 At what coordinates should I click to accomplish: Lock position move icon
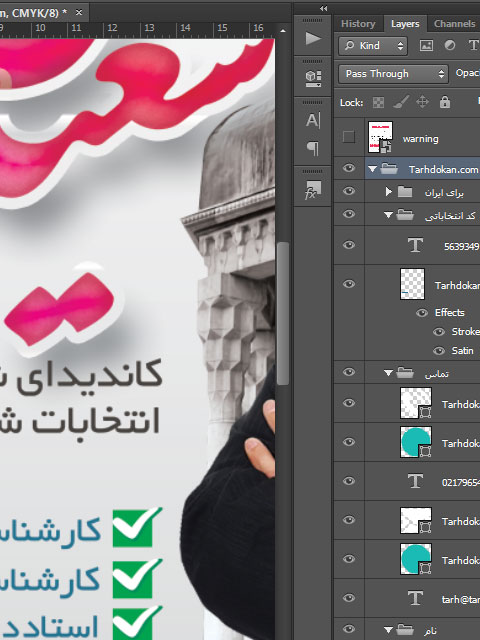(x=422, y=102)
